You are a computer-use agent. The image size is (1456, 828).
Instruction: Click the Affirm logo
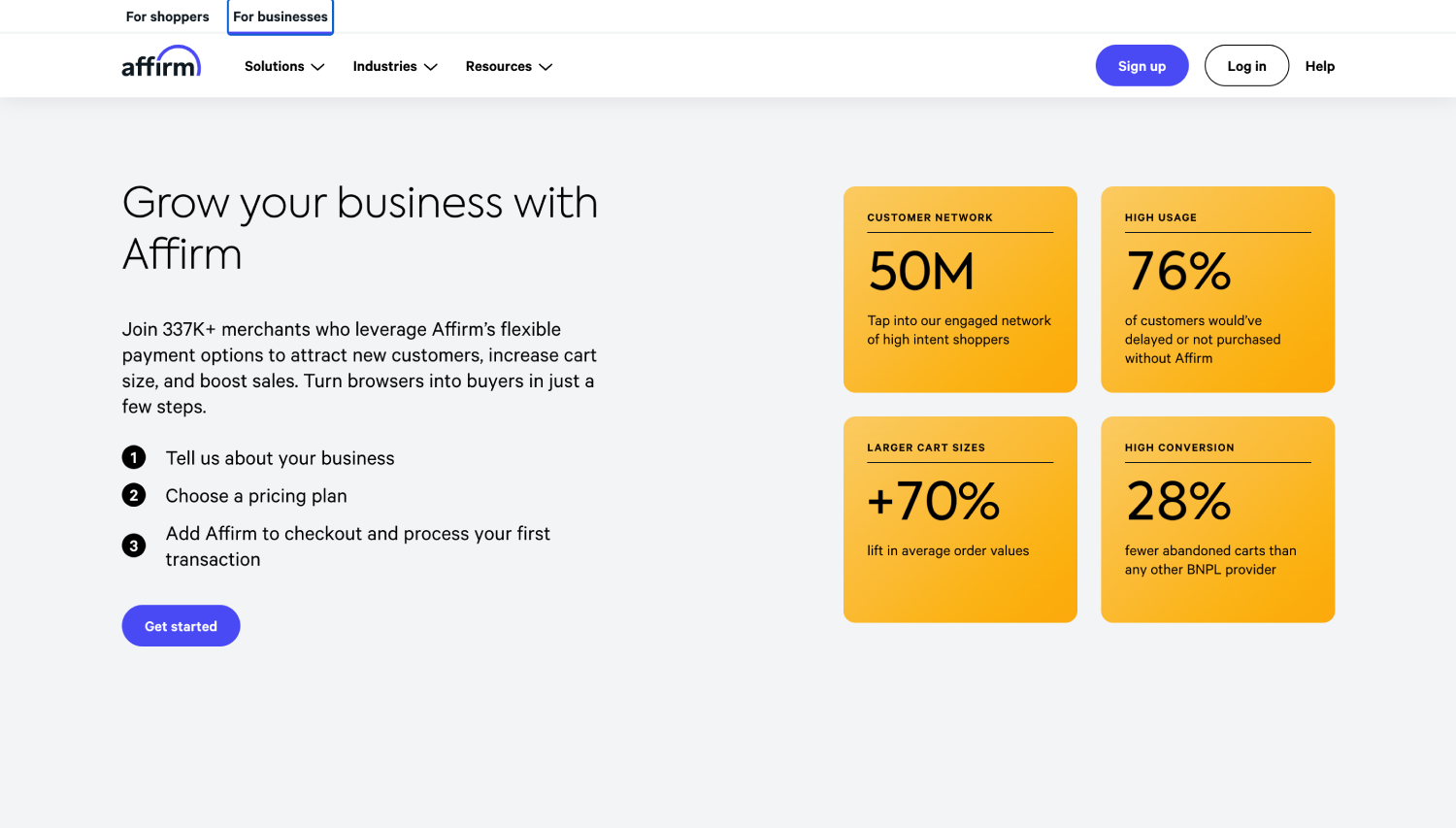pyautogui.click(x=161, y=61)
